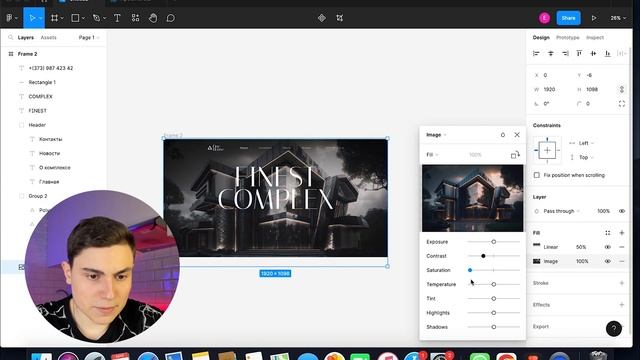640x360 pixels.
Task: Click image preview thumbnail in Image panel
Action: 472,198
